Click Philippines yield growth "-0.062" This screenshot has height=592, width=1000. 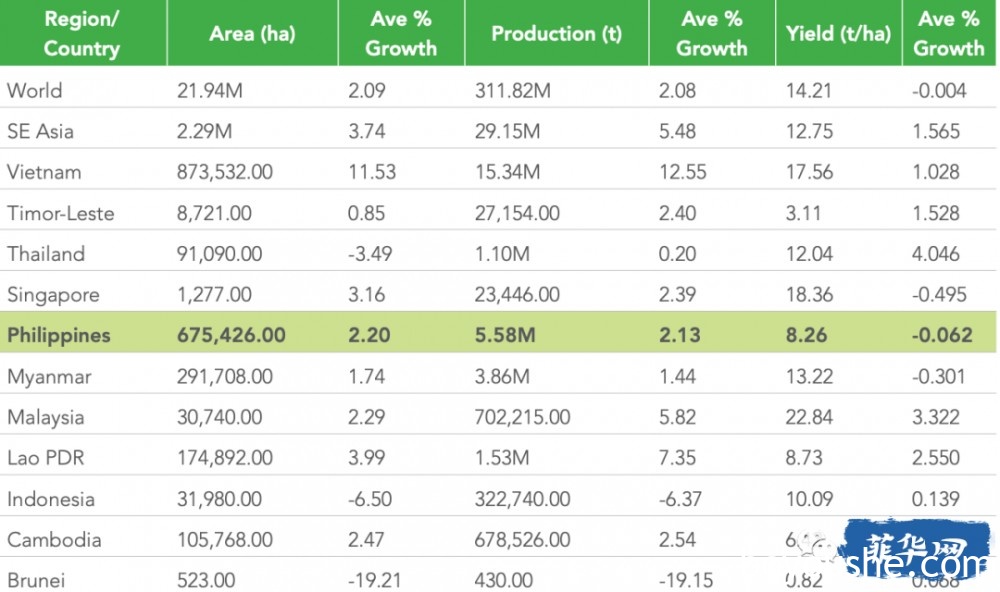click(942, 336)
